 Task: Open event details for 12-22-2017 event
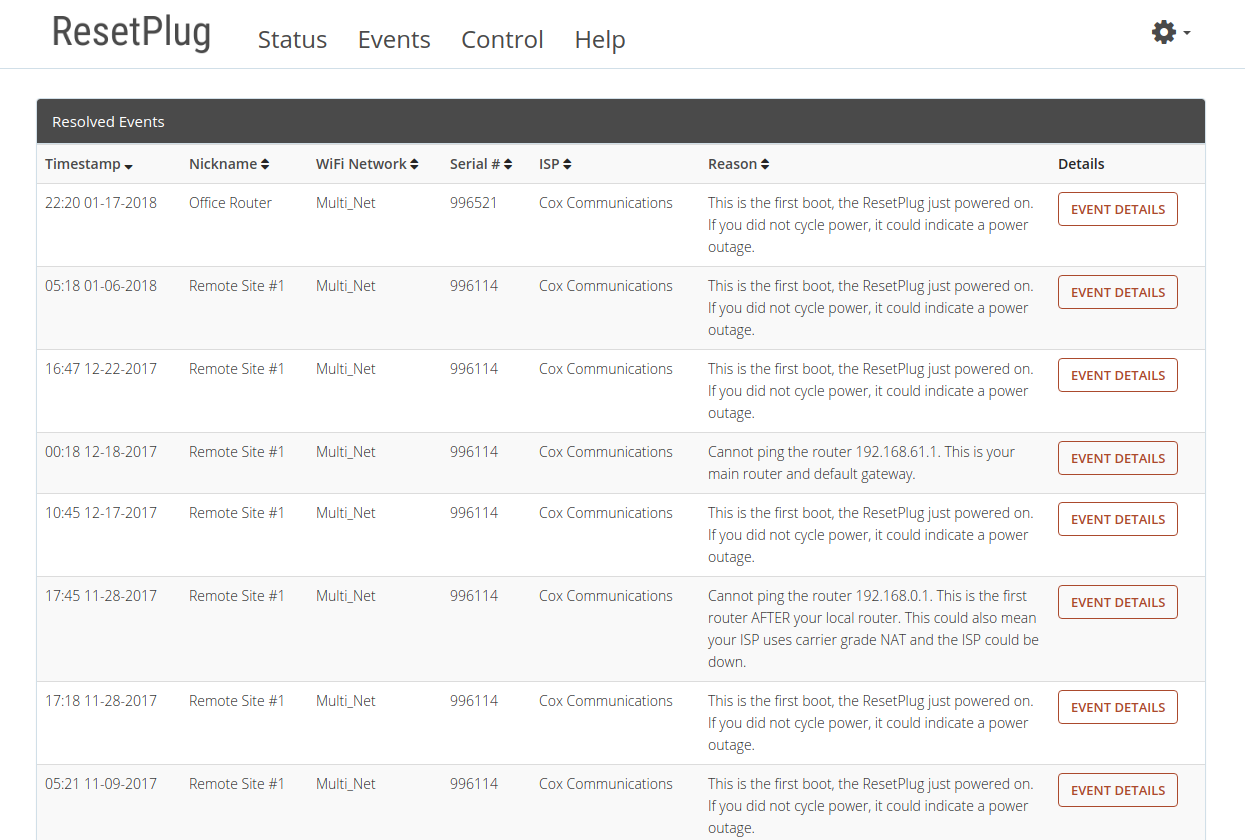1117,375
